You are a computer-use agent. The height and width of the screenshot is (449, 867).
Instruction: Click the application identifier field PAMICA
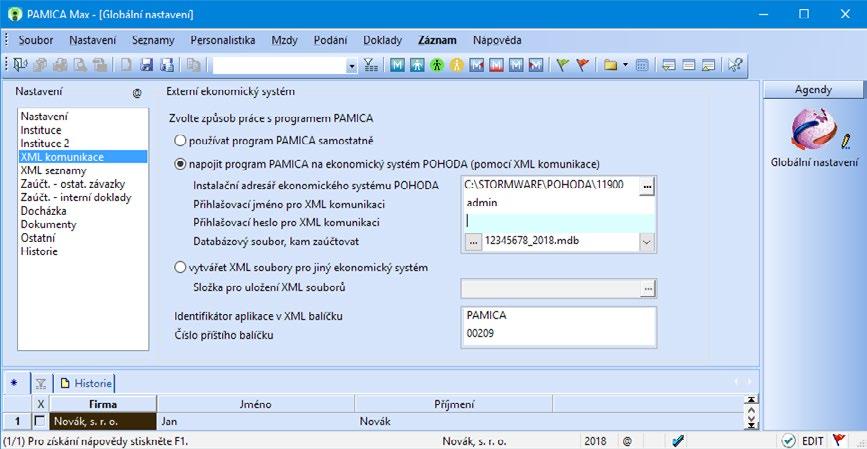click(x=558, y=316)
